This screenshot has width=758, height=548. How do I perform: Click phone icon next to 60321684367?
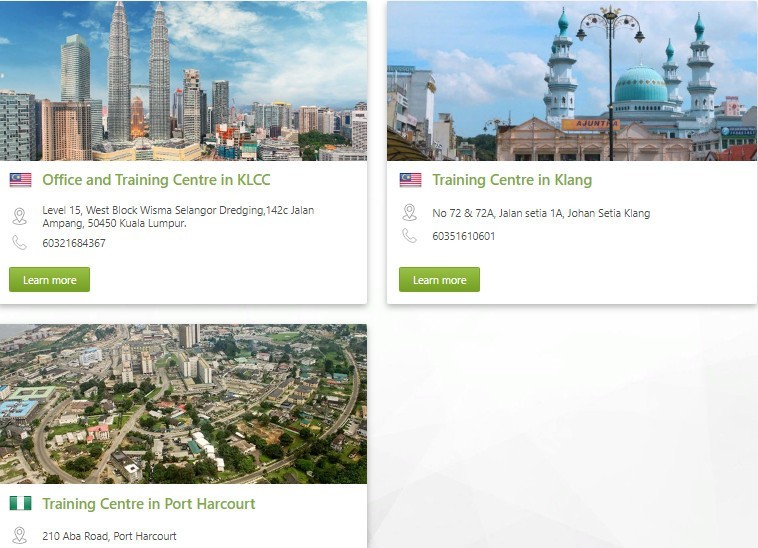tap(19, 243)
